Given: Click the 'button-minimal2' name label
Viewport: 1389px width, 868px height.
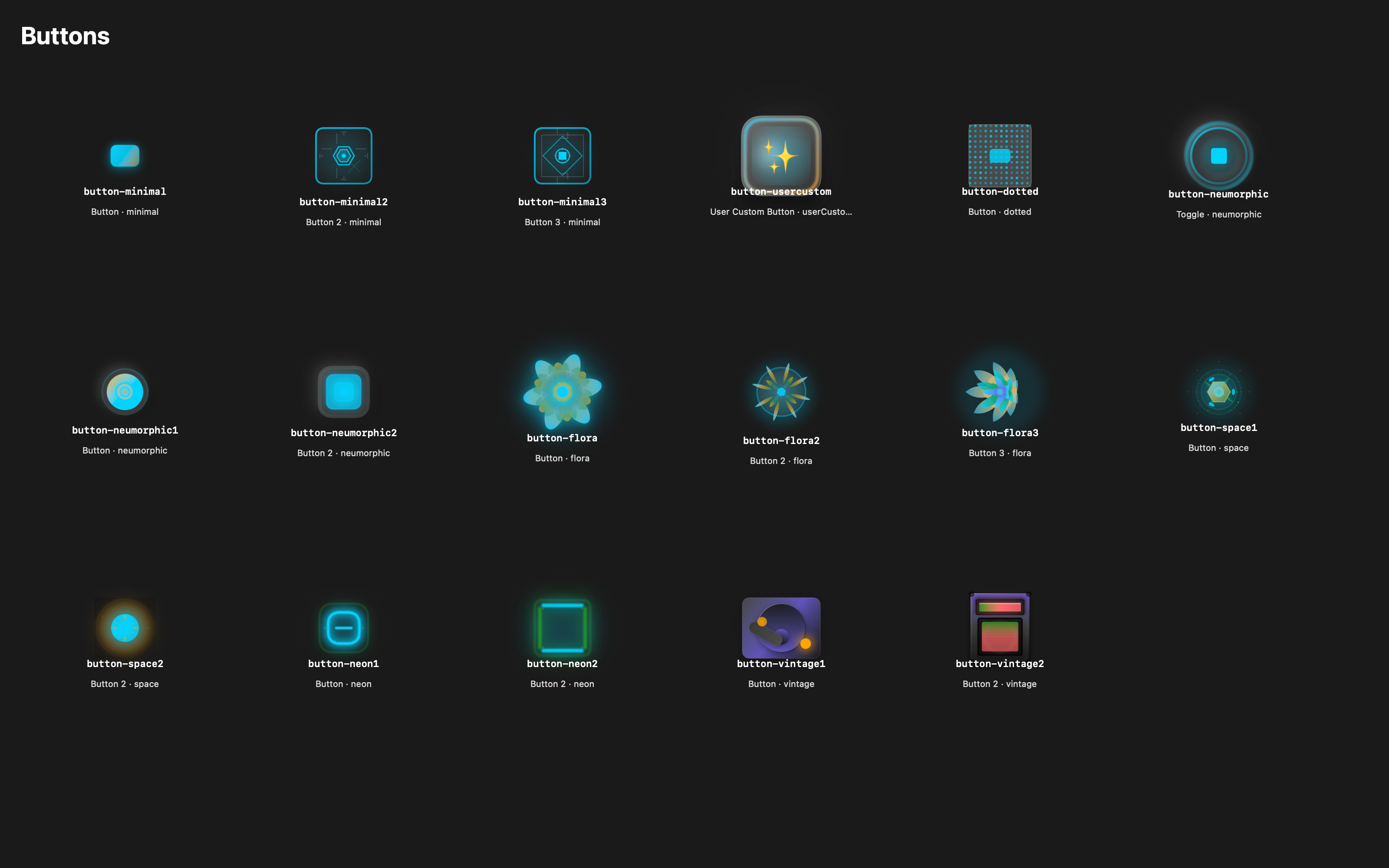Looking at the screenshot, I should (343, 201).
